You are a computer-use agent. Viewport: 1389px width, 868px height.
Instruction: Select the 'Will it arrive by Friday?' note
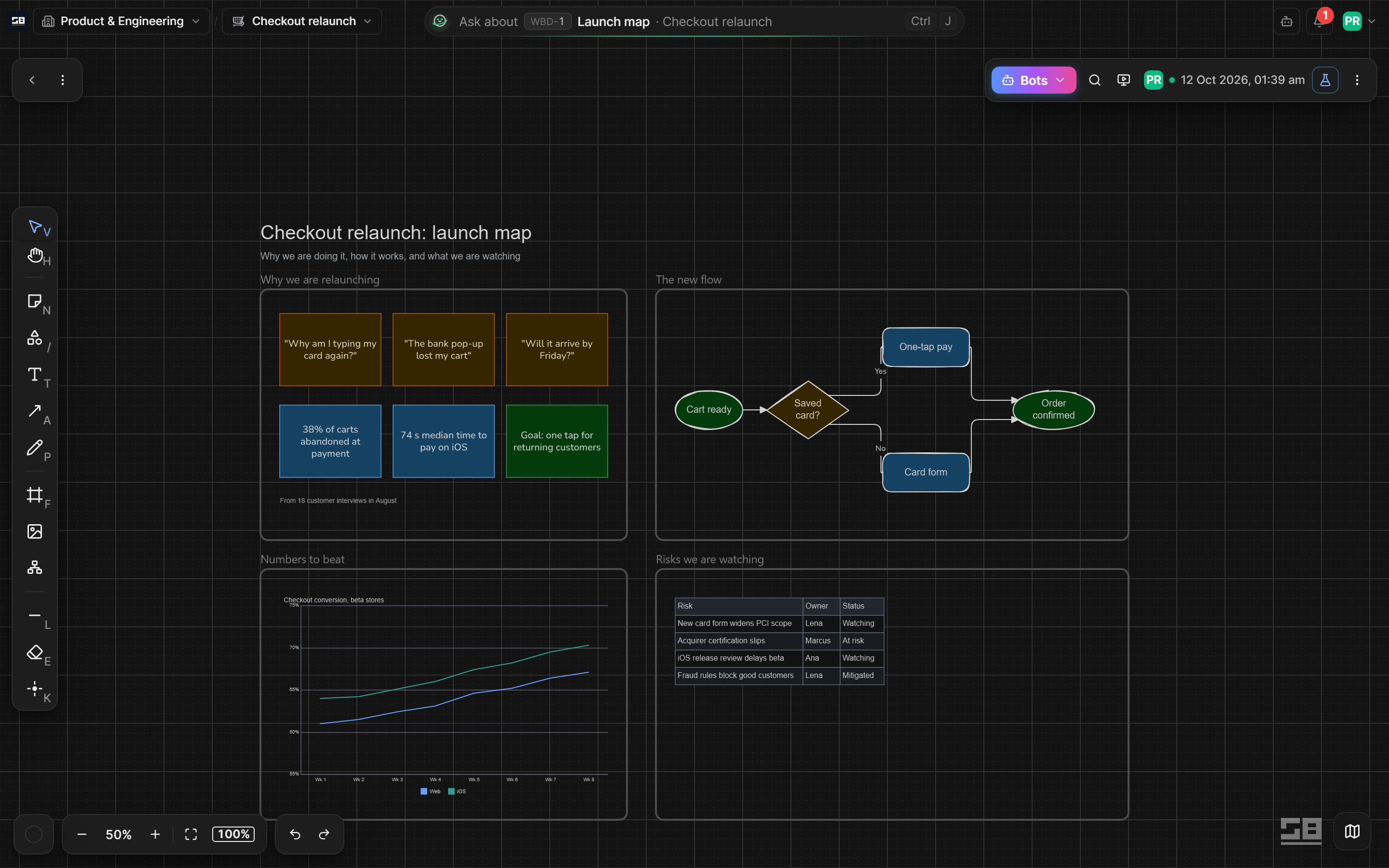coord(557,350)
